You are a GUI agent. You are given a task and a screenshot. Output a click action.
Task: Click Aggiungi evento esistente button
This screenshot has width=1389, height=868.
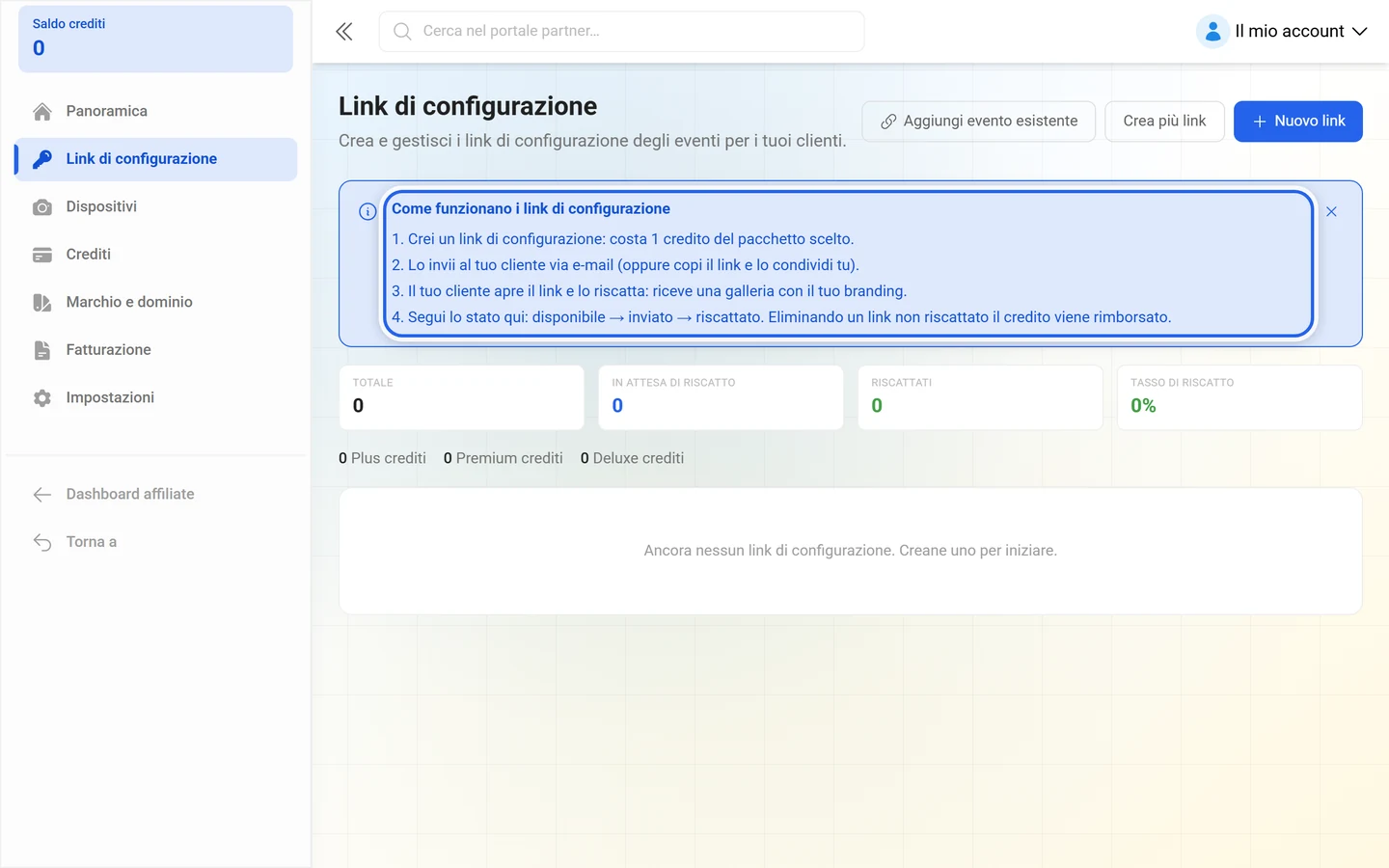point(979,122)
